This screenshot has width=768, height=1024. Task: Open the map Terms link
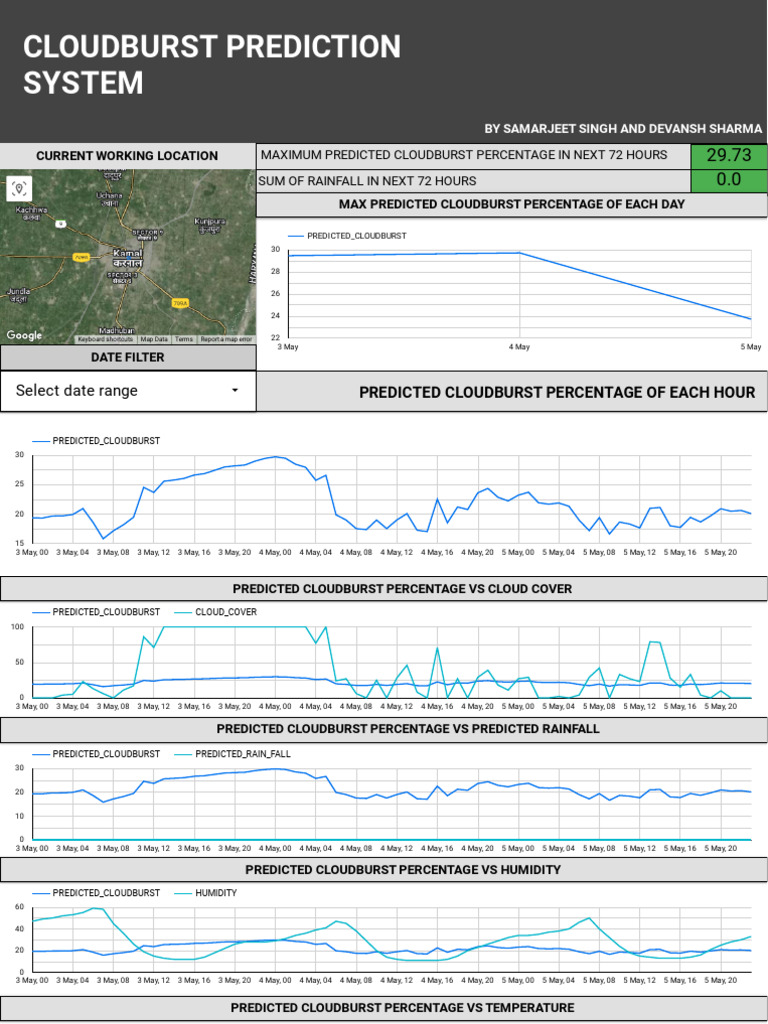pyautogui.click(x=184, y=340)
